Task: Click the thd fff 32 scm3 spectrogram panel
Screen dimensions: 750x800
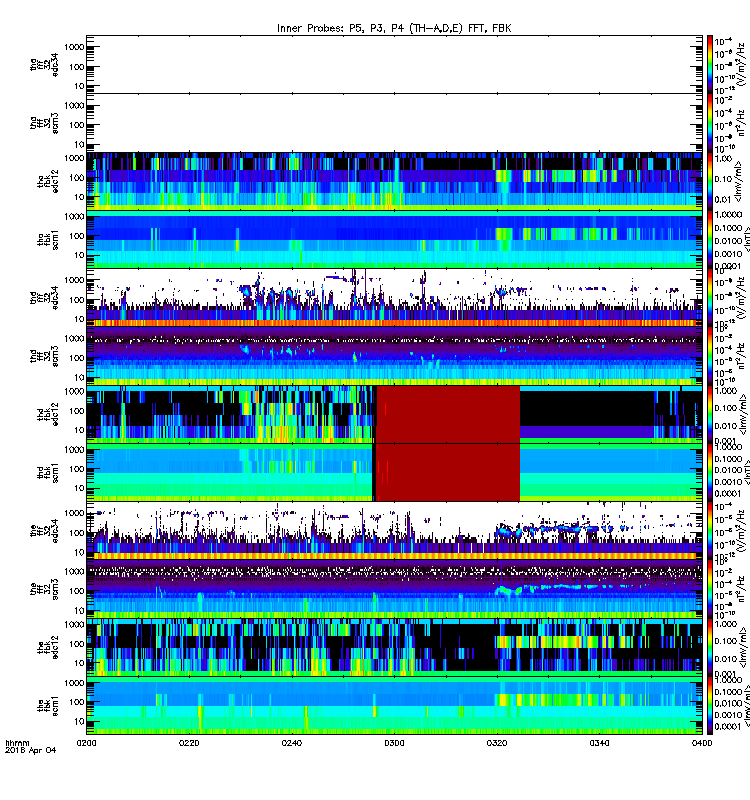Action: point(394,357)
